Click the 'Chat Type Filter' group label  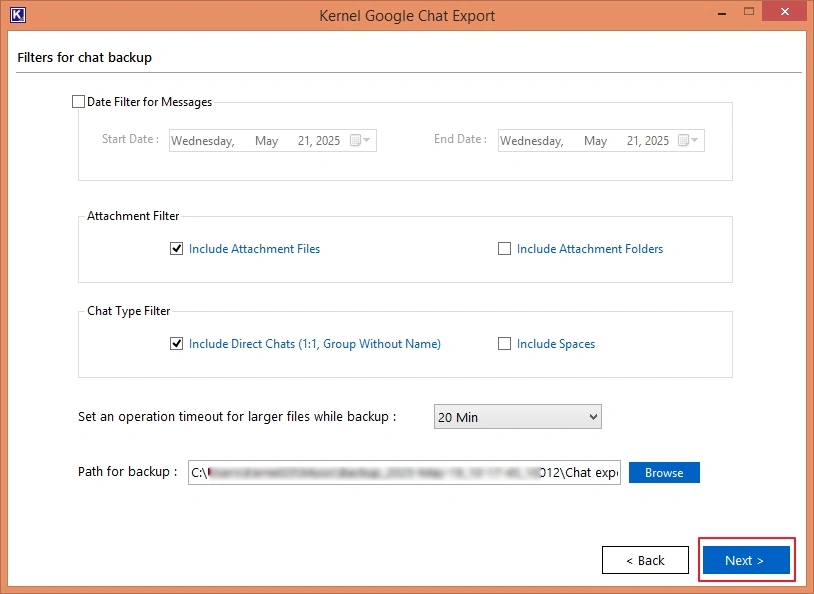tap(129, 310)
